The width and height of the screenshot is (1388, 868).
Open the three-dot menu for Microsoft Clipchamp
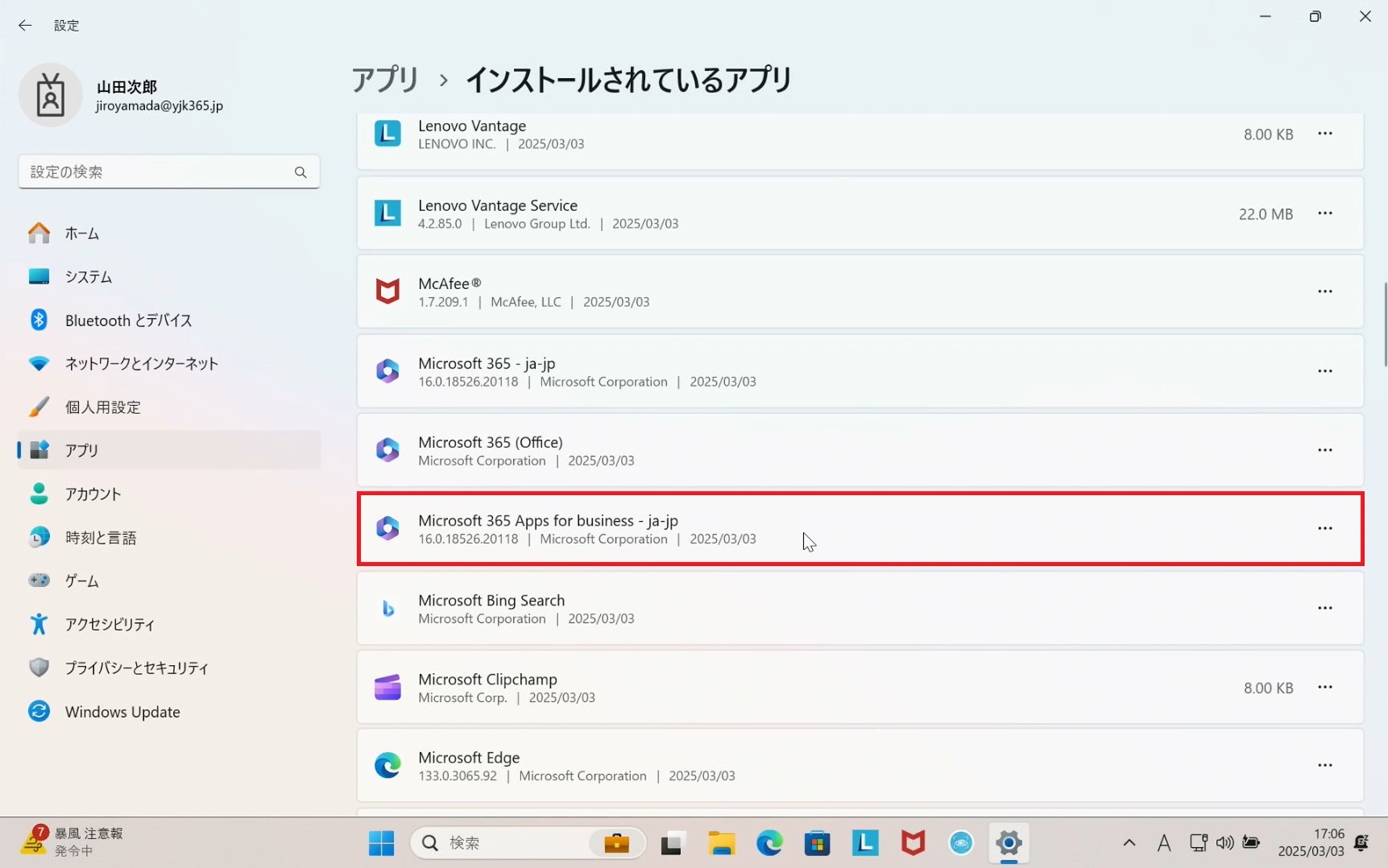pyautogui.click(x=1324, y=687)
